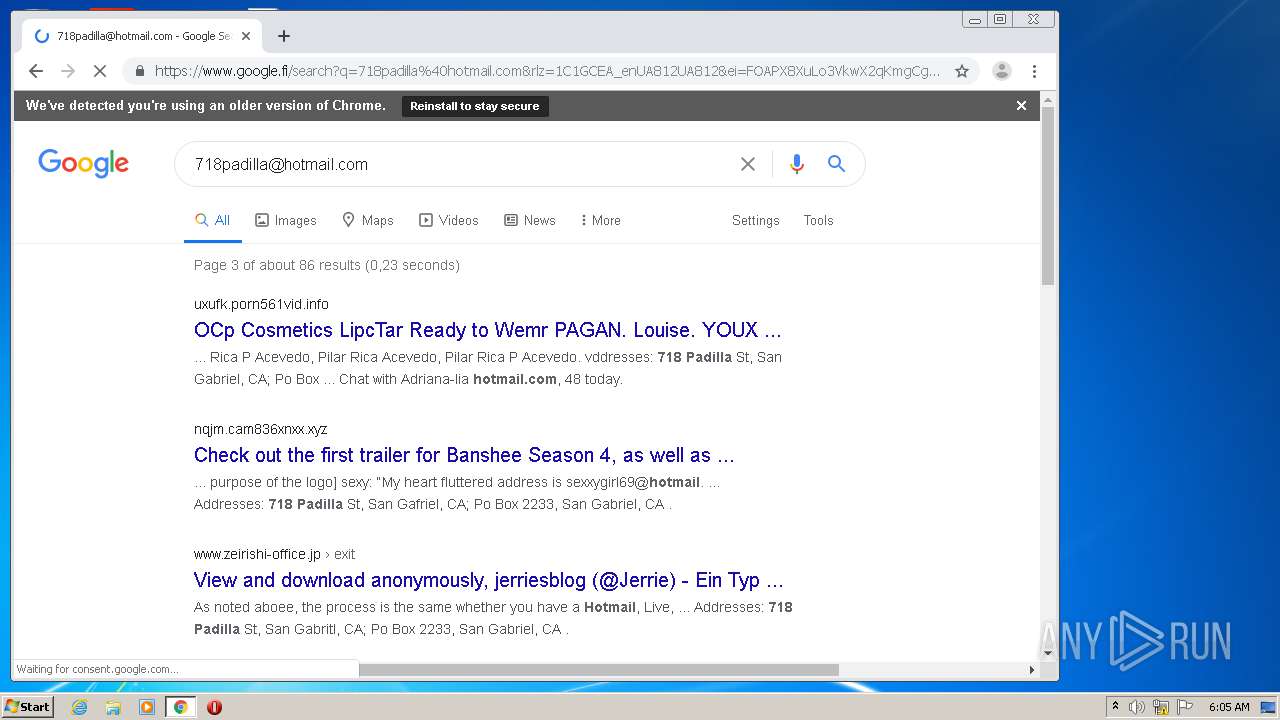Screen dimensions: 1280x720
Task: Click the 6:05 AM system clock
Action: click(x=1229, y=707)
